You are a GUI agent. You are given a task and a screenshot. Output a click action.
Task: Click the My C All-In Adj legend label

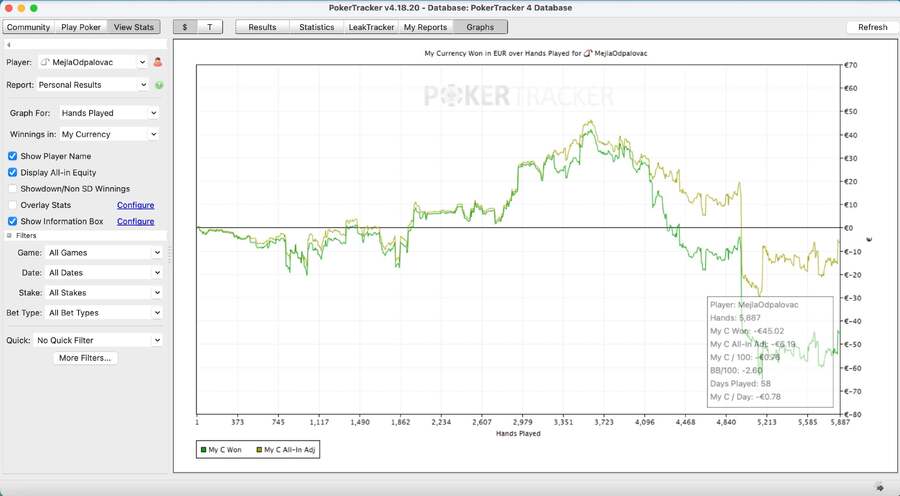pyautogui.click(x=289, y=450)
